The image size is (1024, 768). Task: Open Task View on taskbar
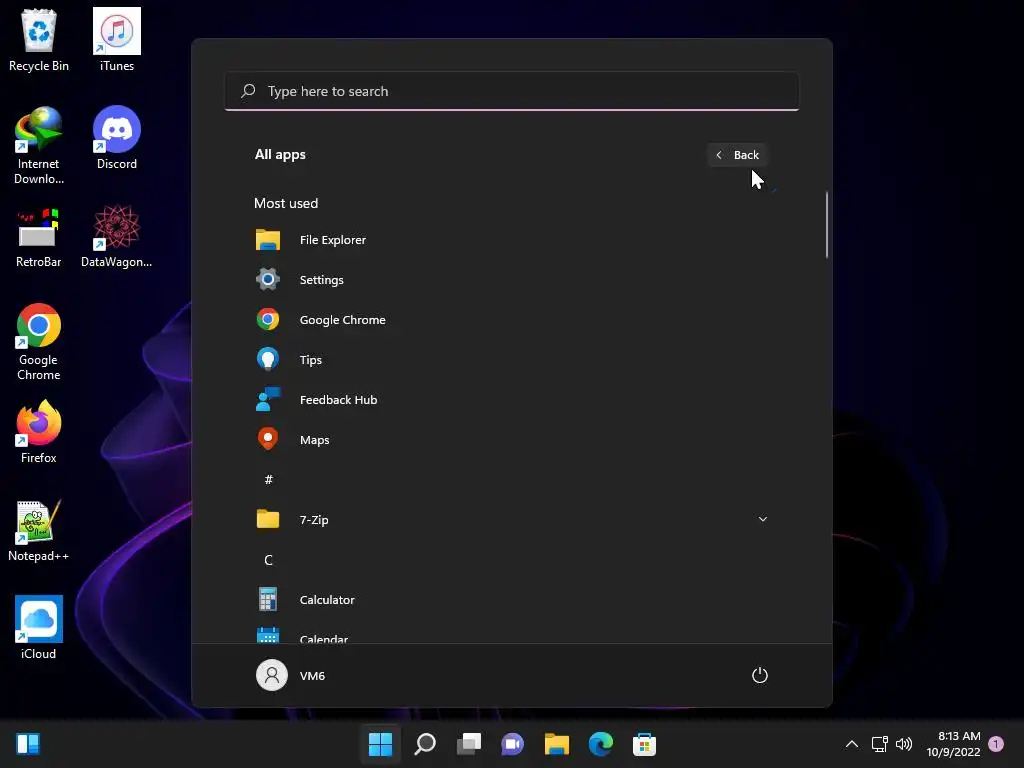(469, 743)
